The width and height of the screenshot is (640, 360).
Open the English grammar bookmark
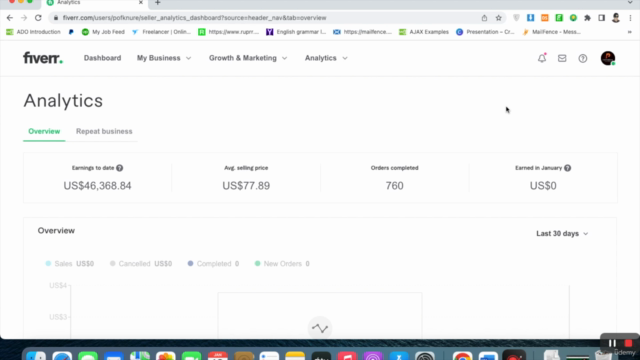296,32
